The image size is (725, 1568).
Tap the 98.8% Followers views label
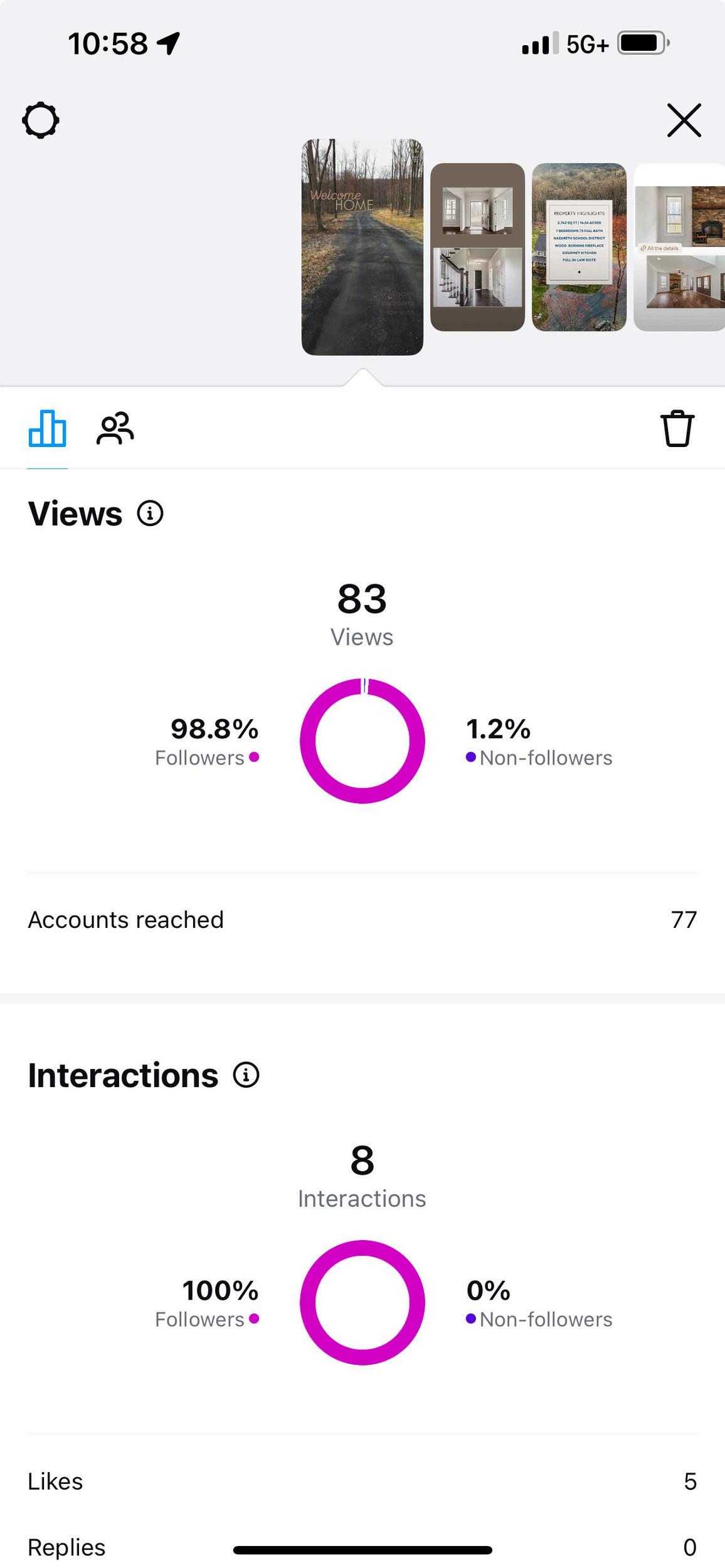pos(208,742)
